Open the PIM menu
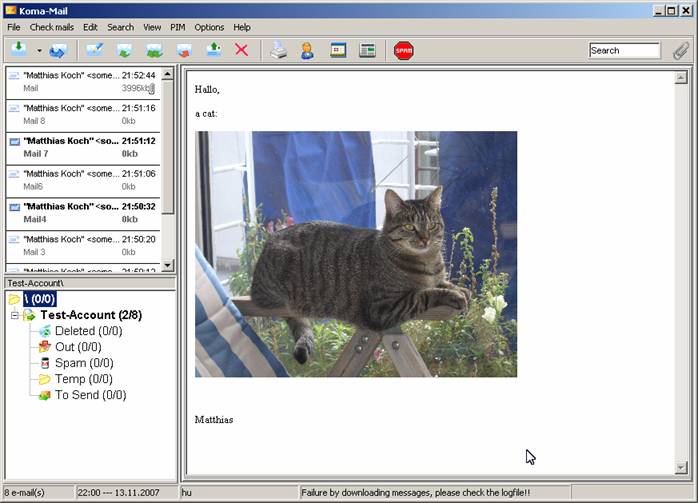 [x=178, y=27]
